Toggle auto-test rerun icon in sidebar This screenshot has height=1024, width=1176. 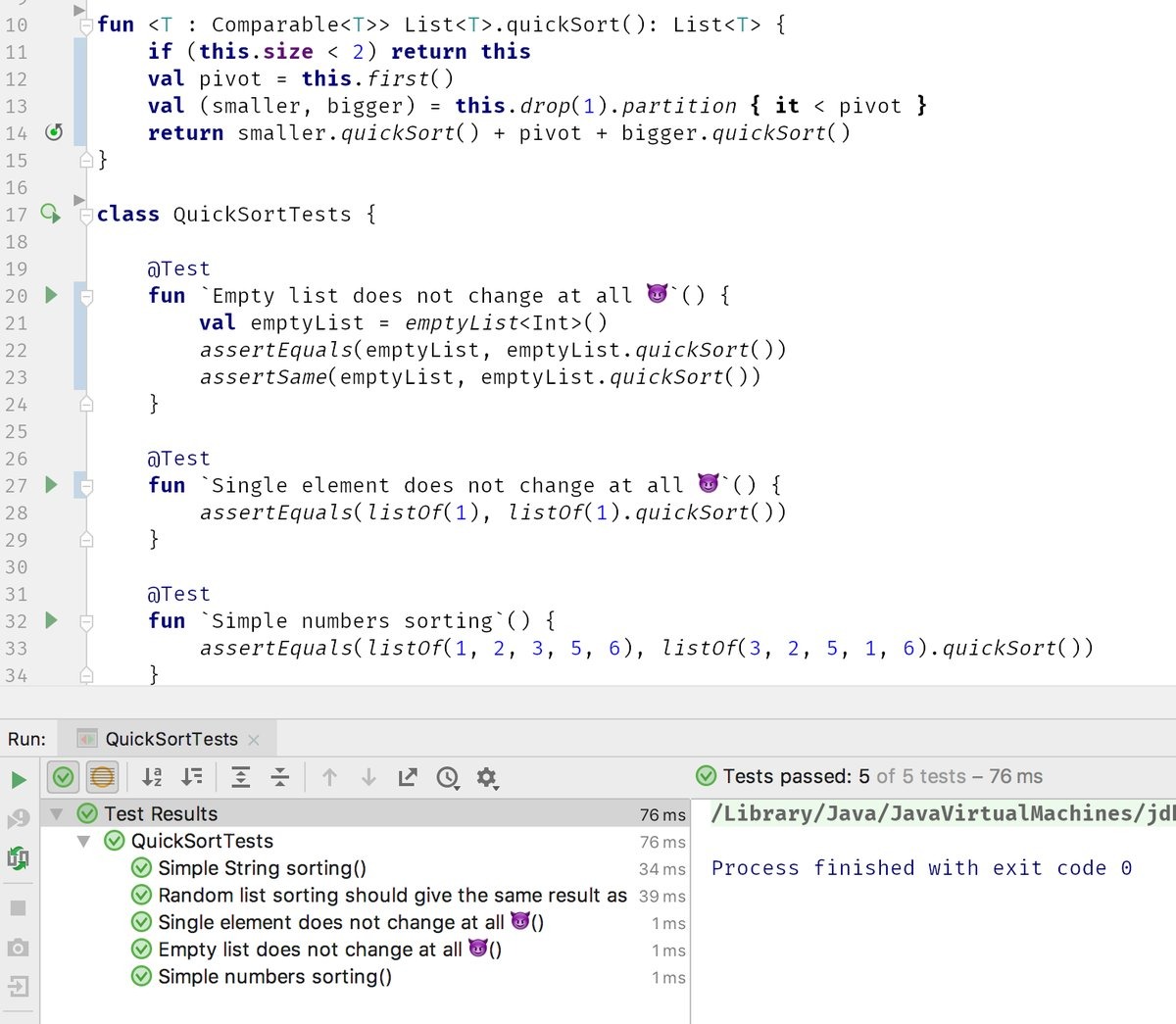[18, 858]
